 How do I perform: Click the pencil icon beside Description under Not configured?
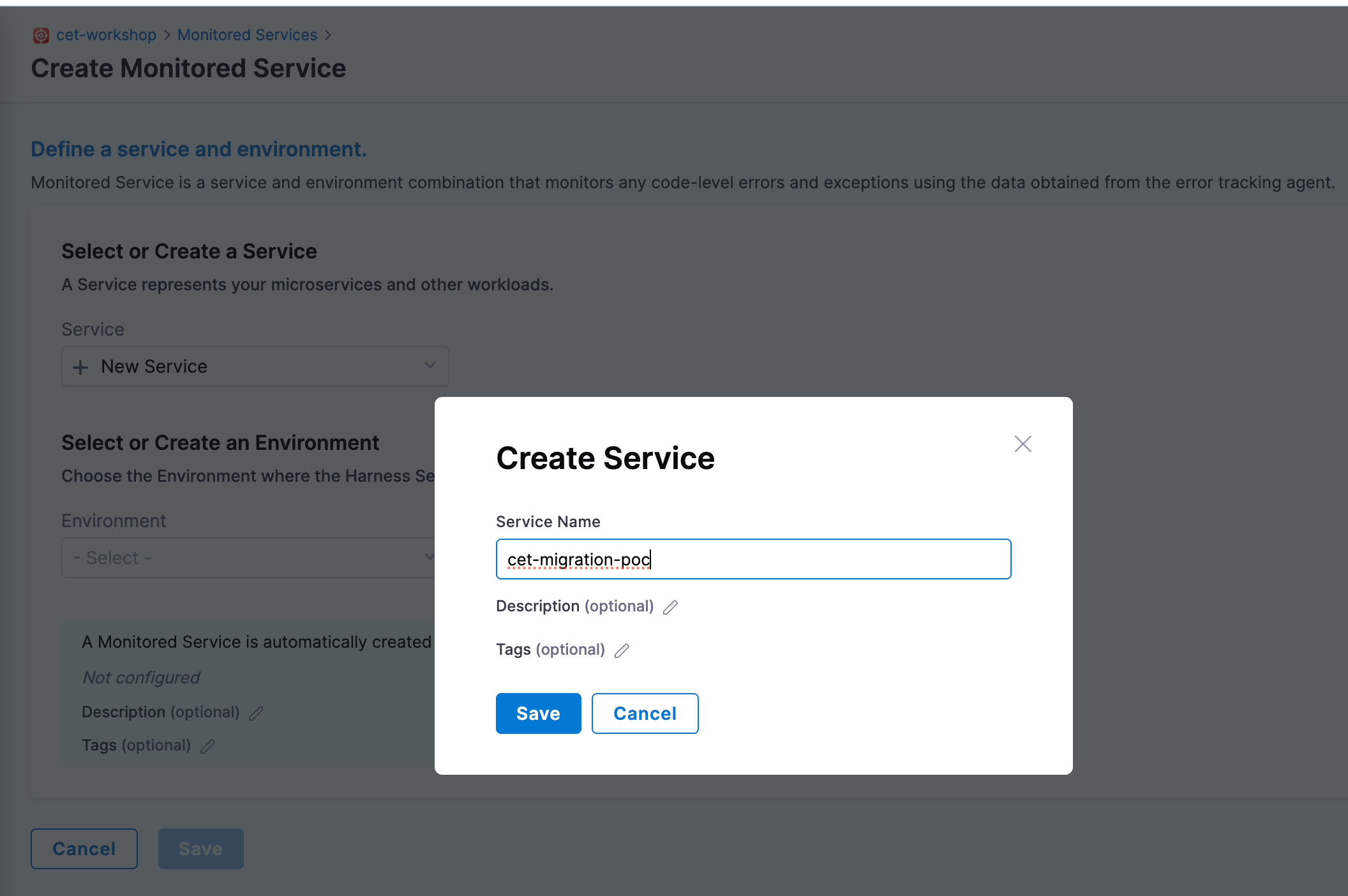coord(254,713)
